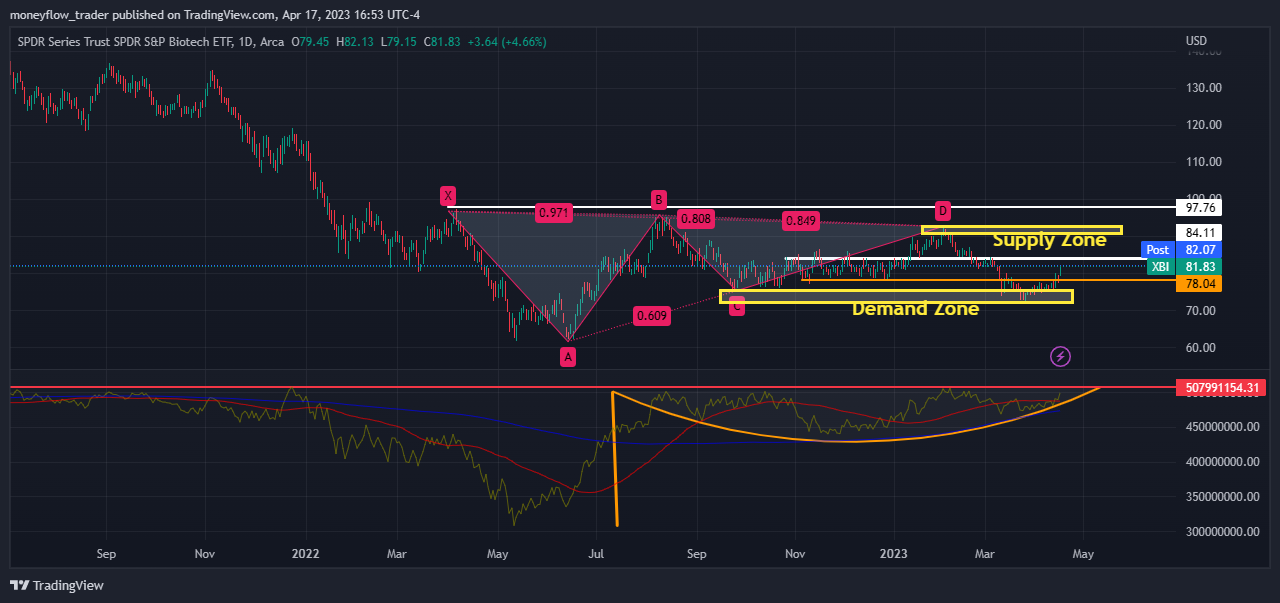Click the 1D interval in the legend
Screen dimensions: 1280x603
tap(245, 42)
